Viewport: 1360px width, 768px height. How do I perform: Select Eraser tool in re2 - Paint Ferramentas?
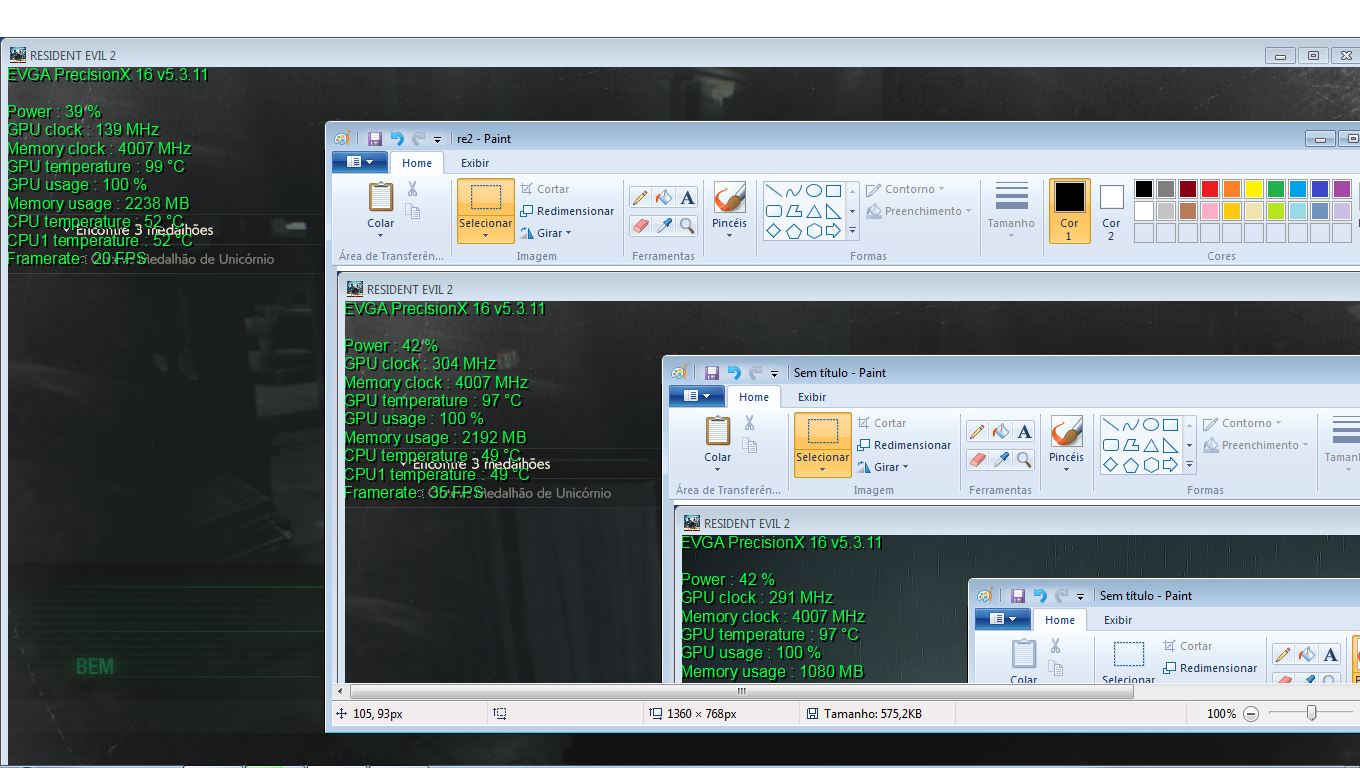640,226
